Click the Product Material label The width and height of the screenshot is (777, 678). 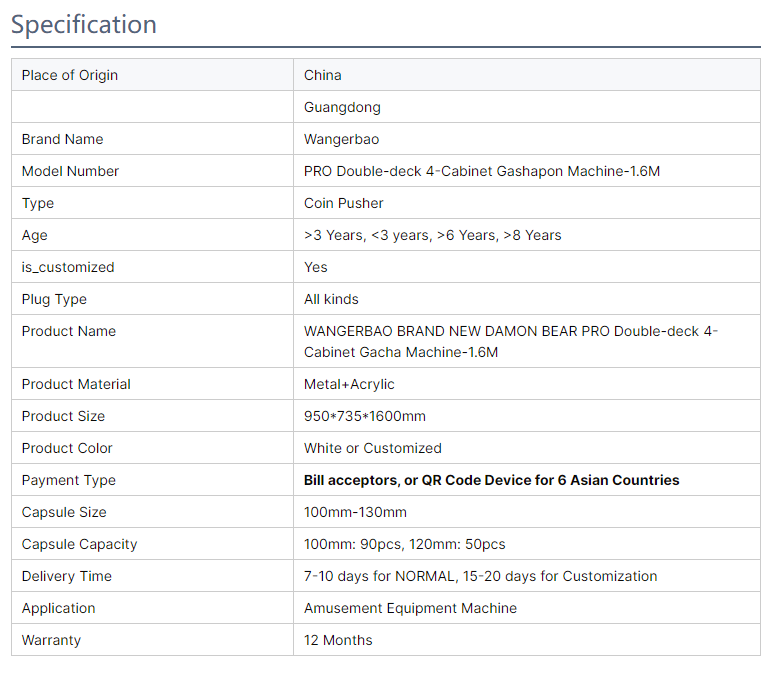76,384
